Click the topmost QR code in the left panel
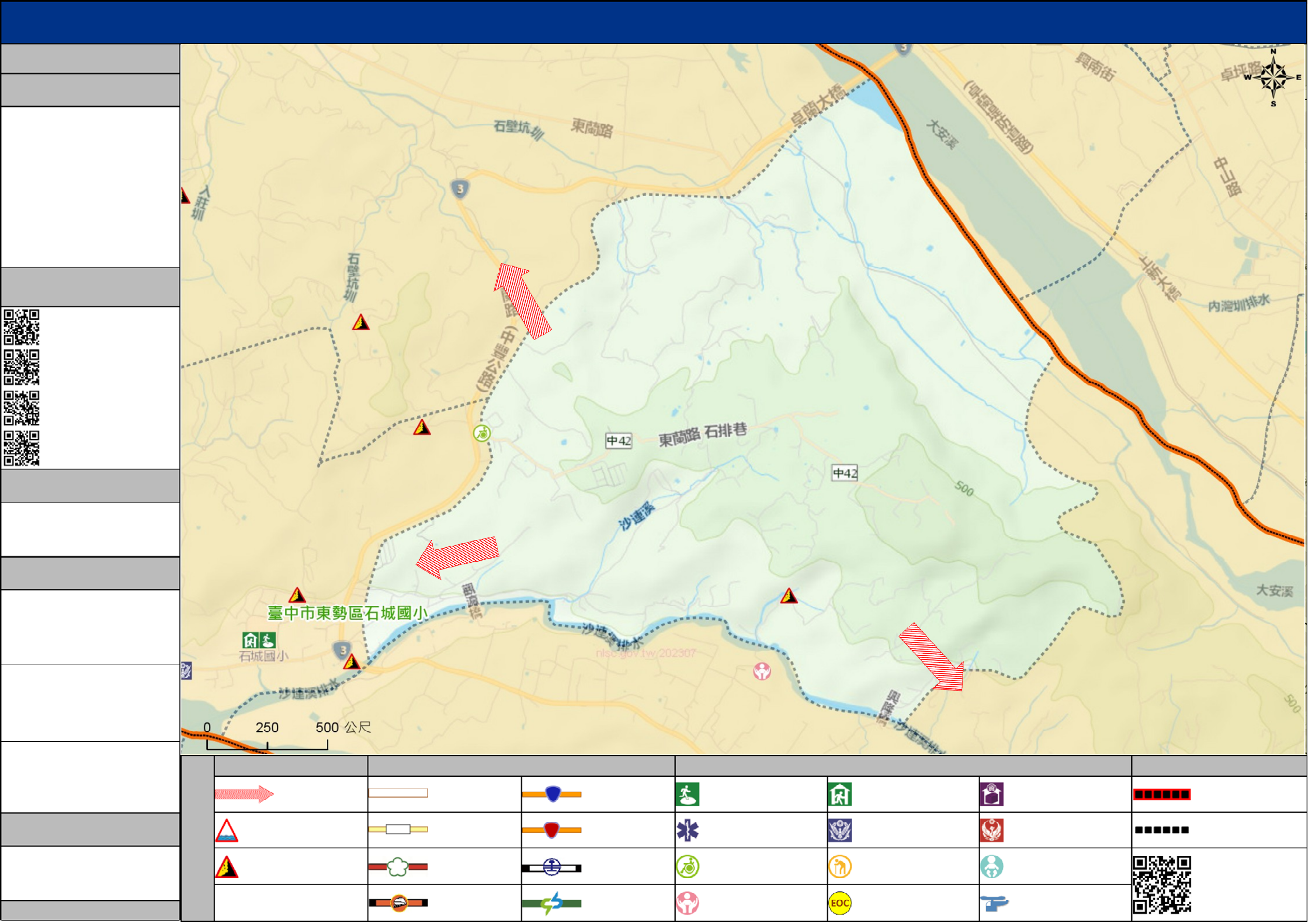The image size is (1310, 924). coord(22,328)
